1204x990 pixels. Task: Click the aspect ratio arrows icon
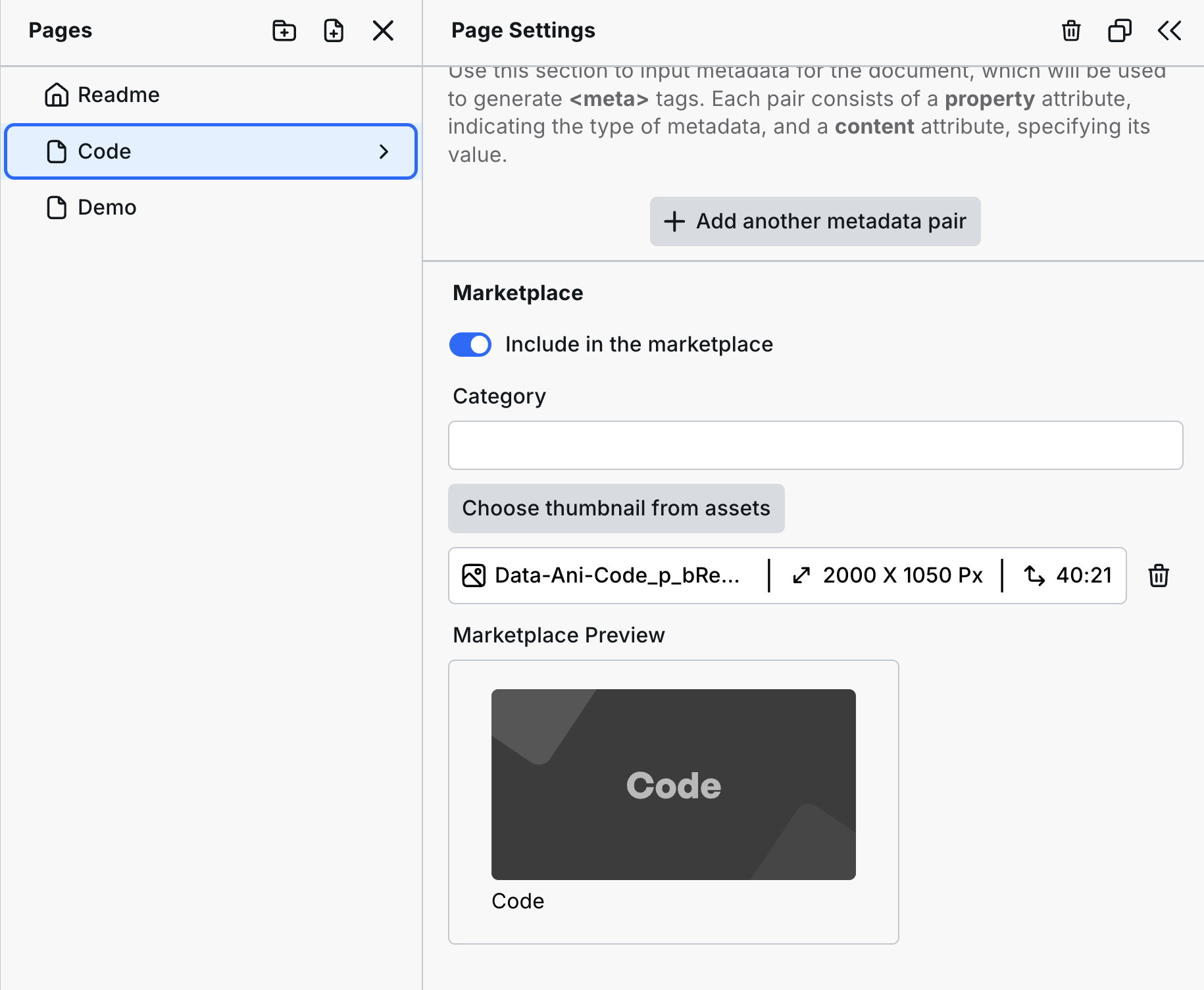(1035, 575)
